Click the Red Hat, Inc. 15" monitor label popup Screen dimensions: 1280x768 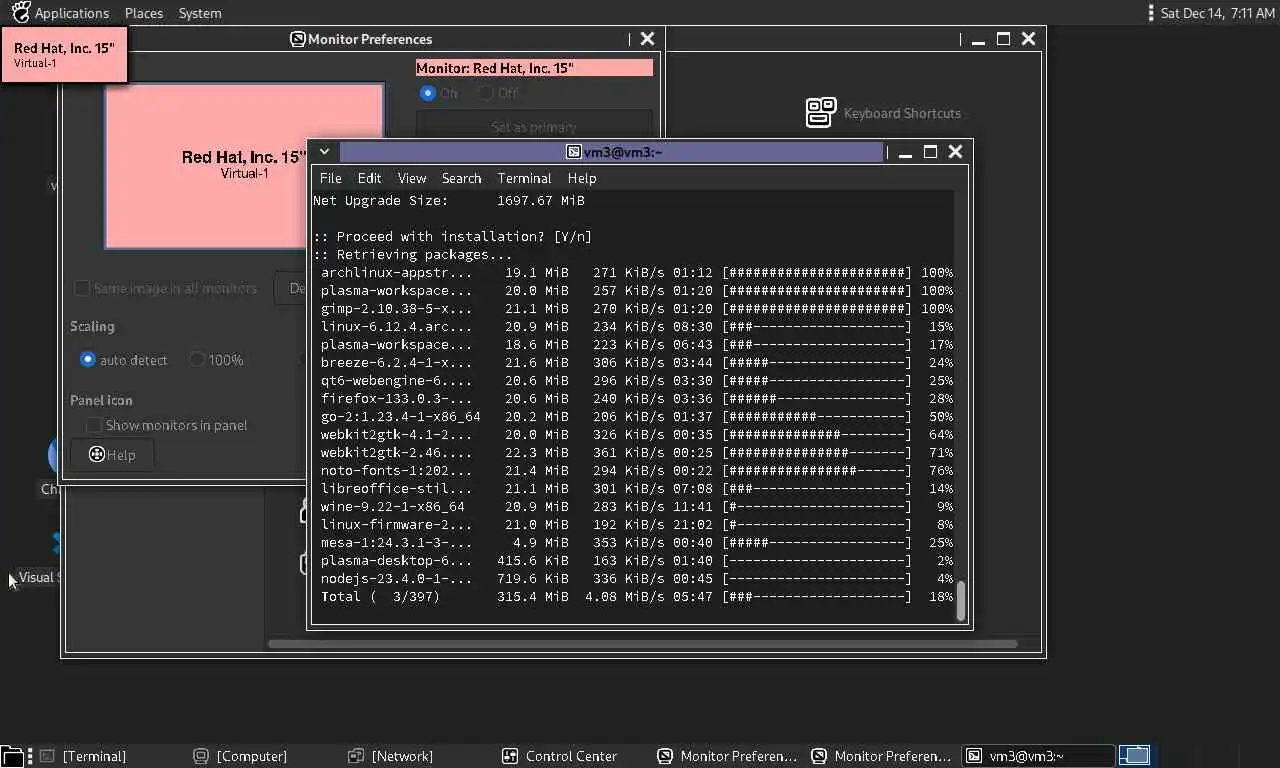[x=64, y=54]
